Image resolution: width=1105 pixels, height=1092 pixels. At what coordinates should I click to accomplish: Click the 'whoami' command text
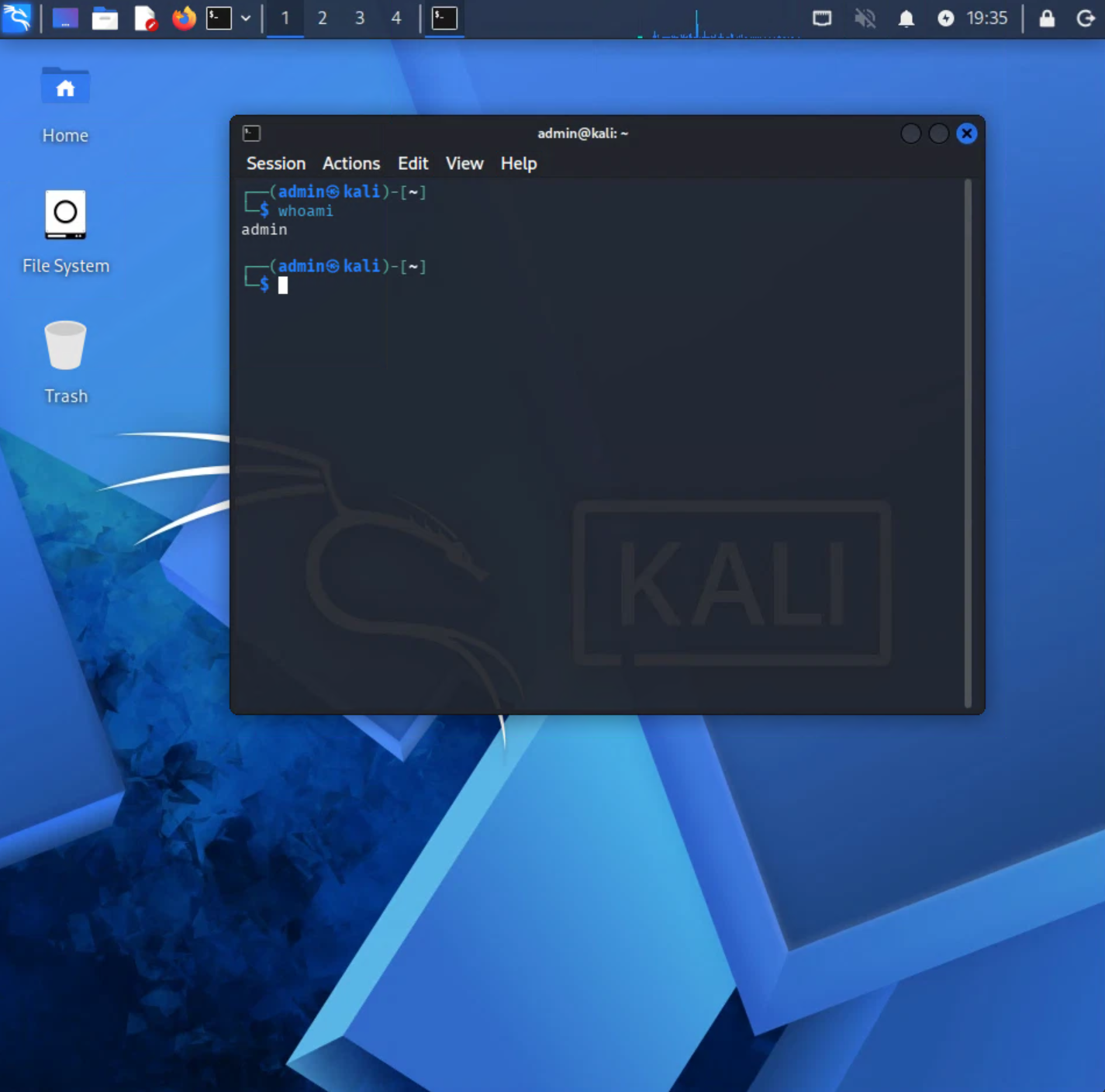pos(306,211)
